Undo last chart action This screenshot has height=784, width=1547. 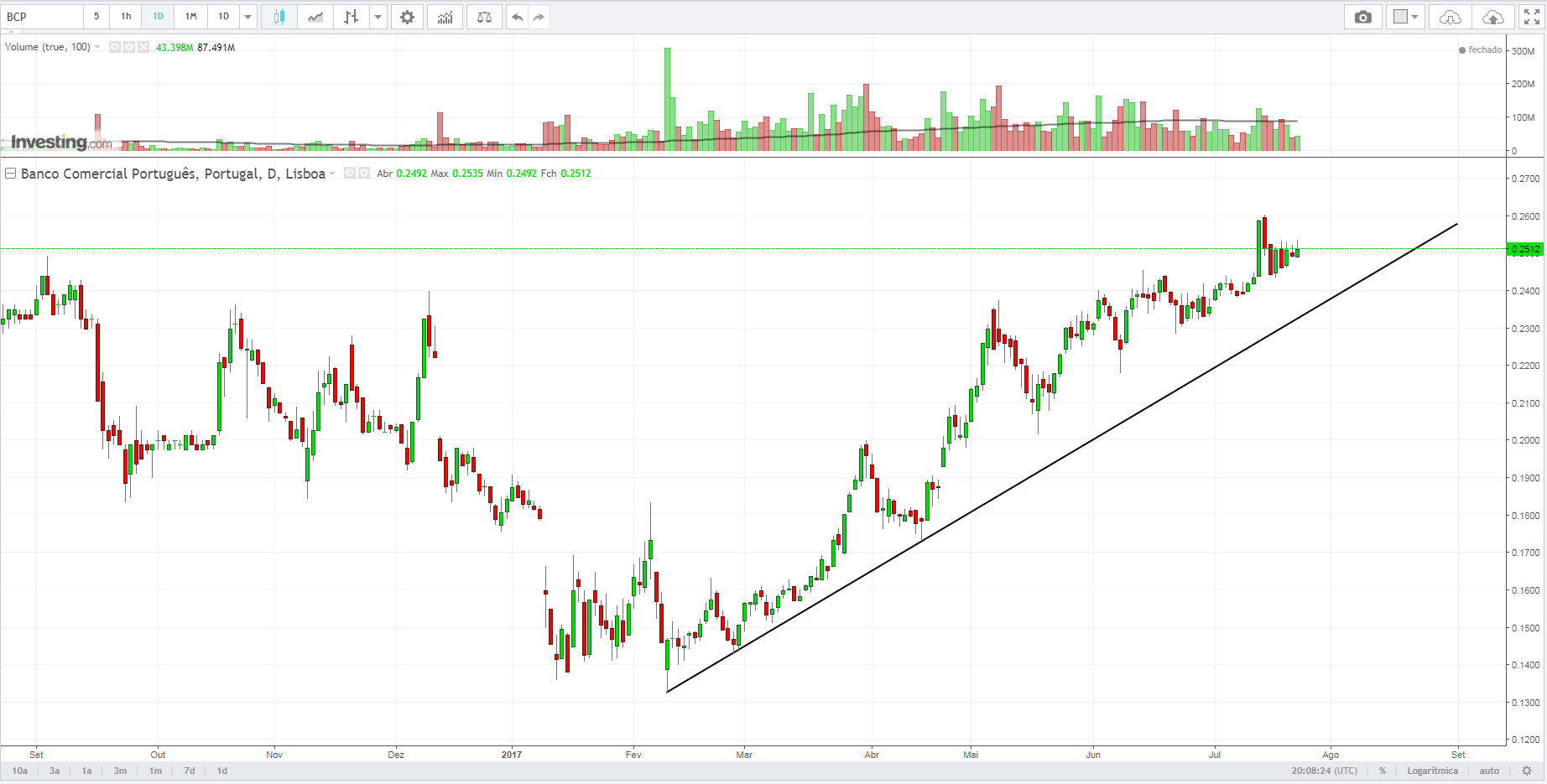[x=517, y=17]
